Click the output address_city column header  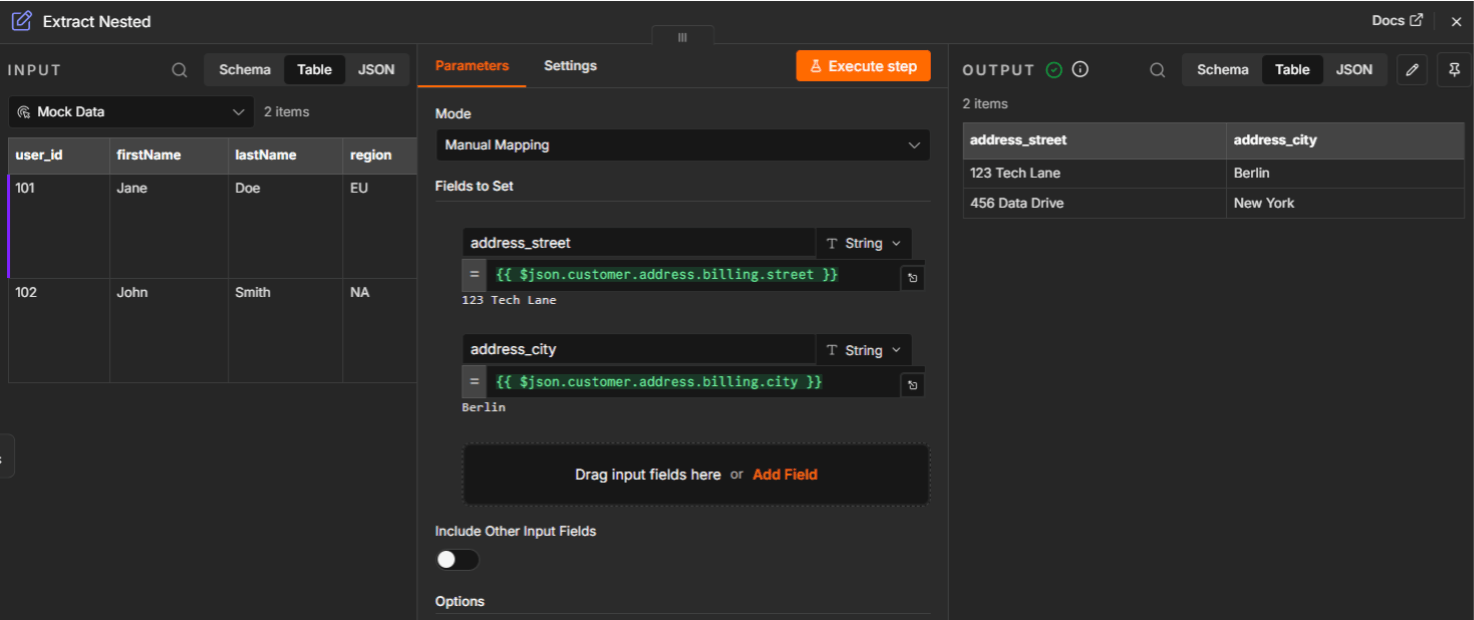click(x=1346, y=141)
